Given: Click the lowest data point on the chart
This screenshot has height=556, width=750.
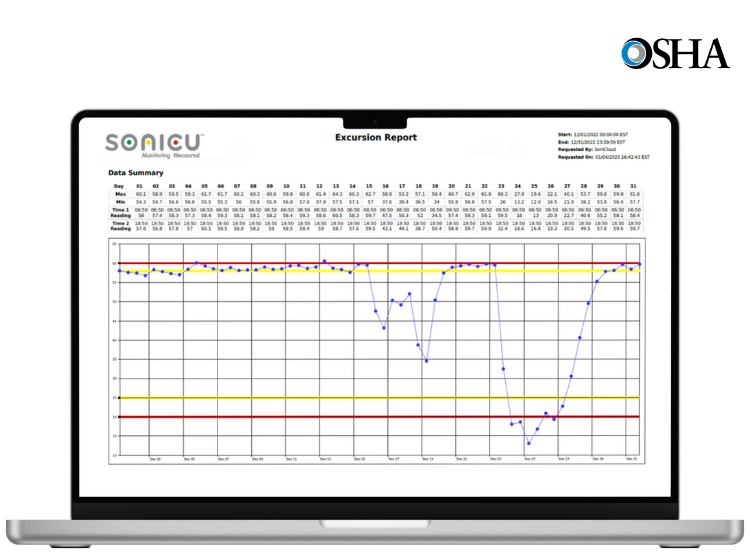Looking at the screenshot, I should tap(529, 443).
